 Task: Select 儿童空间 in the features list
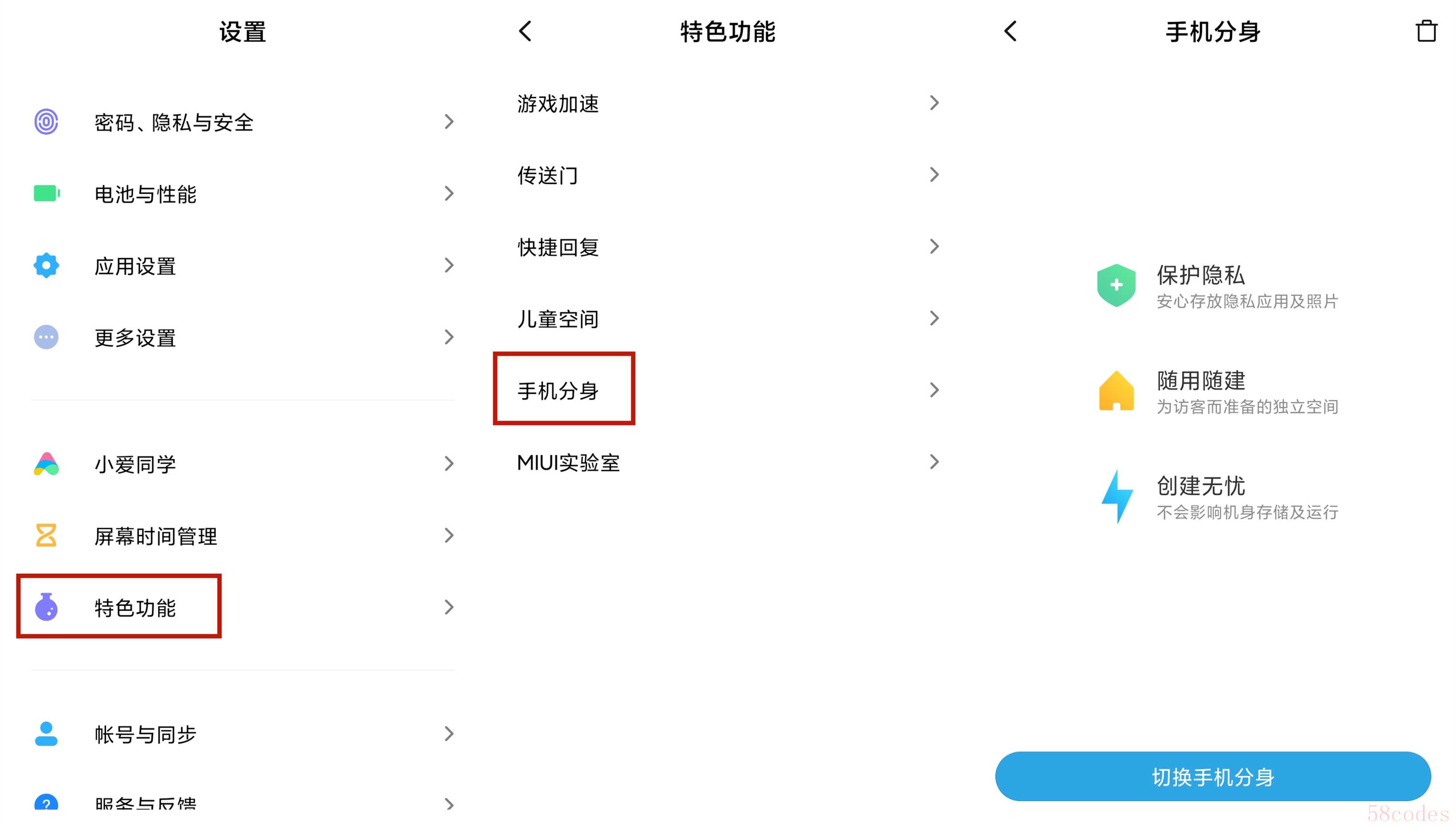click(x=558, y=319)
